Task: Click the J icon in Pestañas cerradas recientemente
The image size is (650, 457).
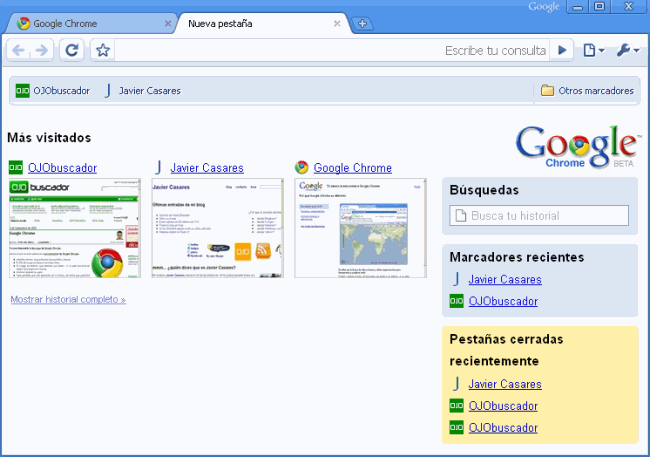Action: pos(456,384)
